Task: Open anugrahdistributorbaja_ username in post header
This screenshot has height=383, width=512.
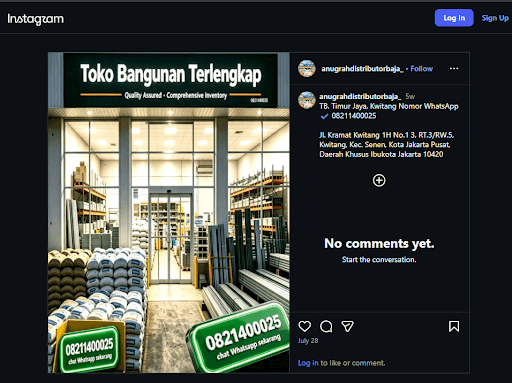Action: click(362, 69)
